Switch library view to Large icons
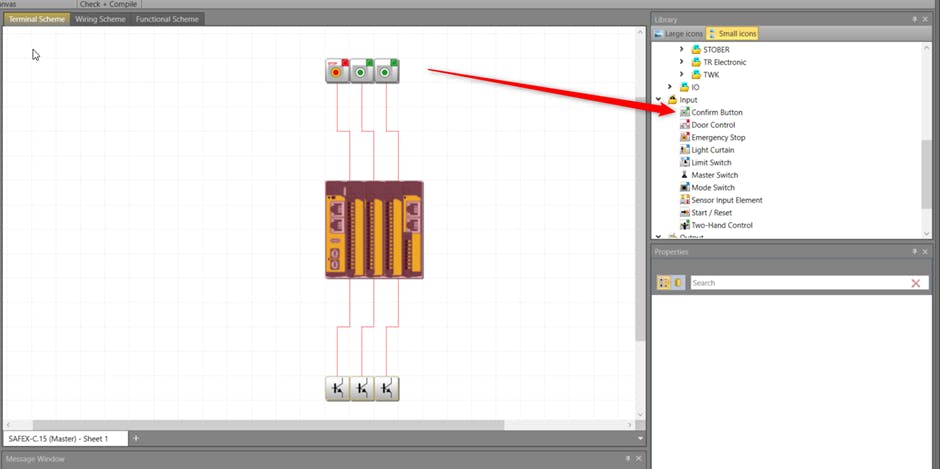The width and height of the screenshot is (940, 469). click(x=679, y=34)
